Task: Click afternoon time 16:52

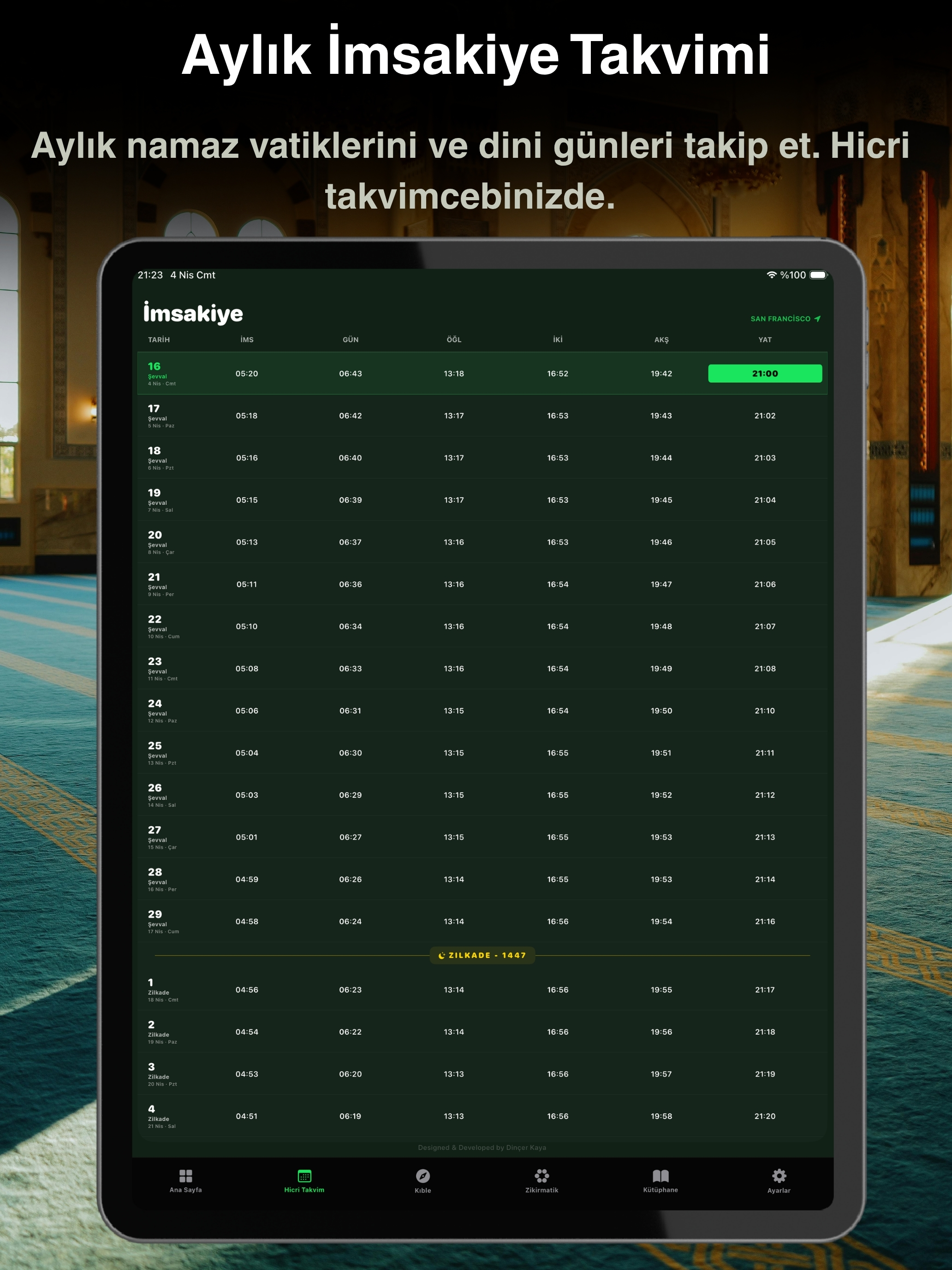Action: (x=558, y=373)
